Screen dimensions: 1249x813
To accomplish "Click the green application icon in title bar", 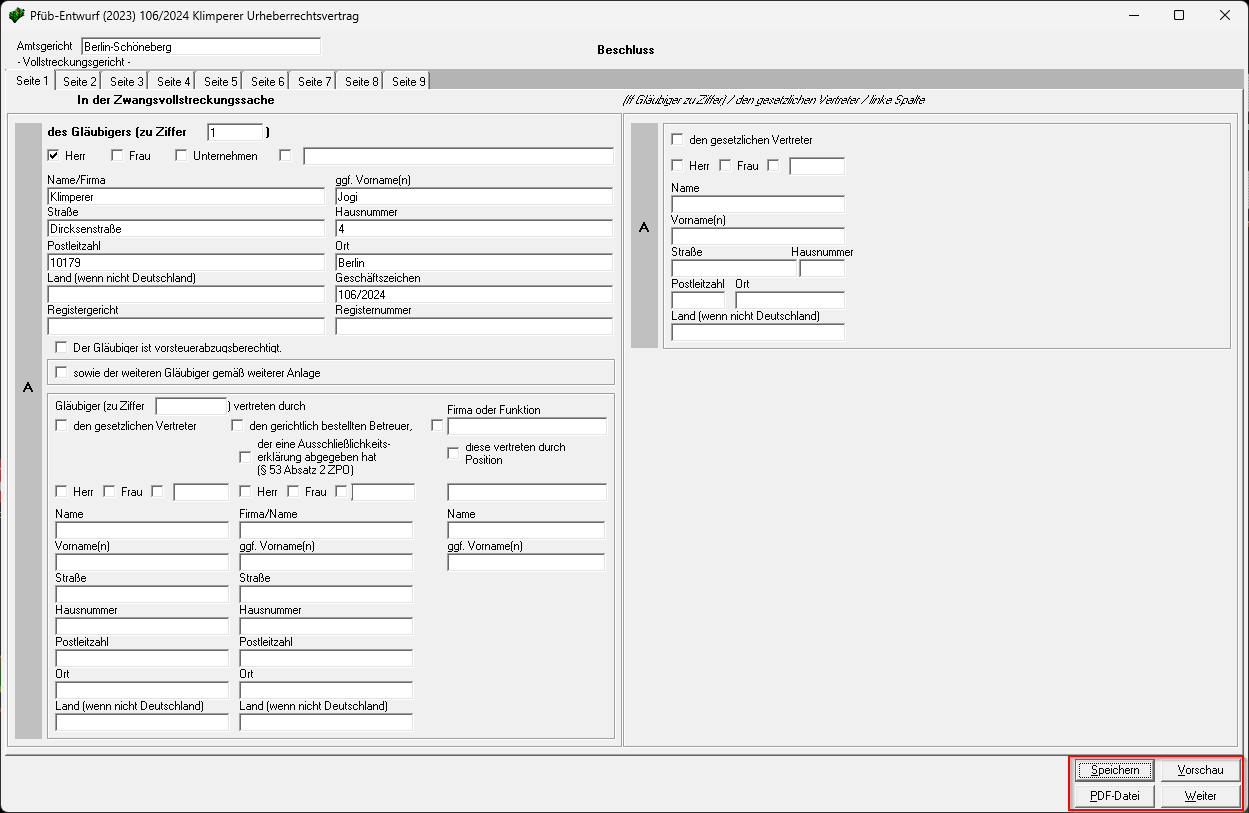I will tap(16, 16).
